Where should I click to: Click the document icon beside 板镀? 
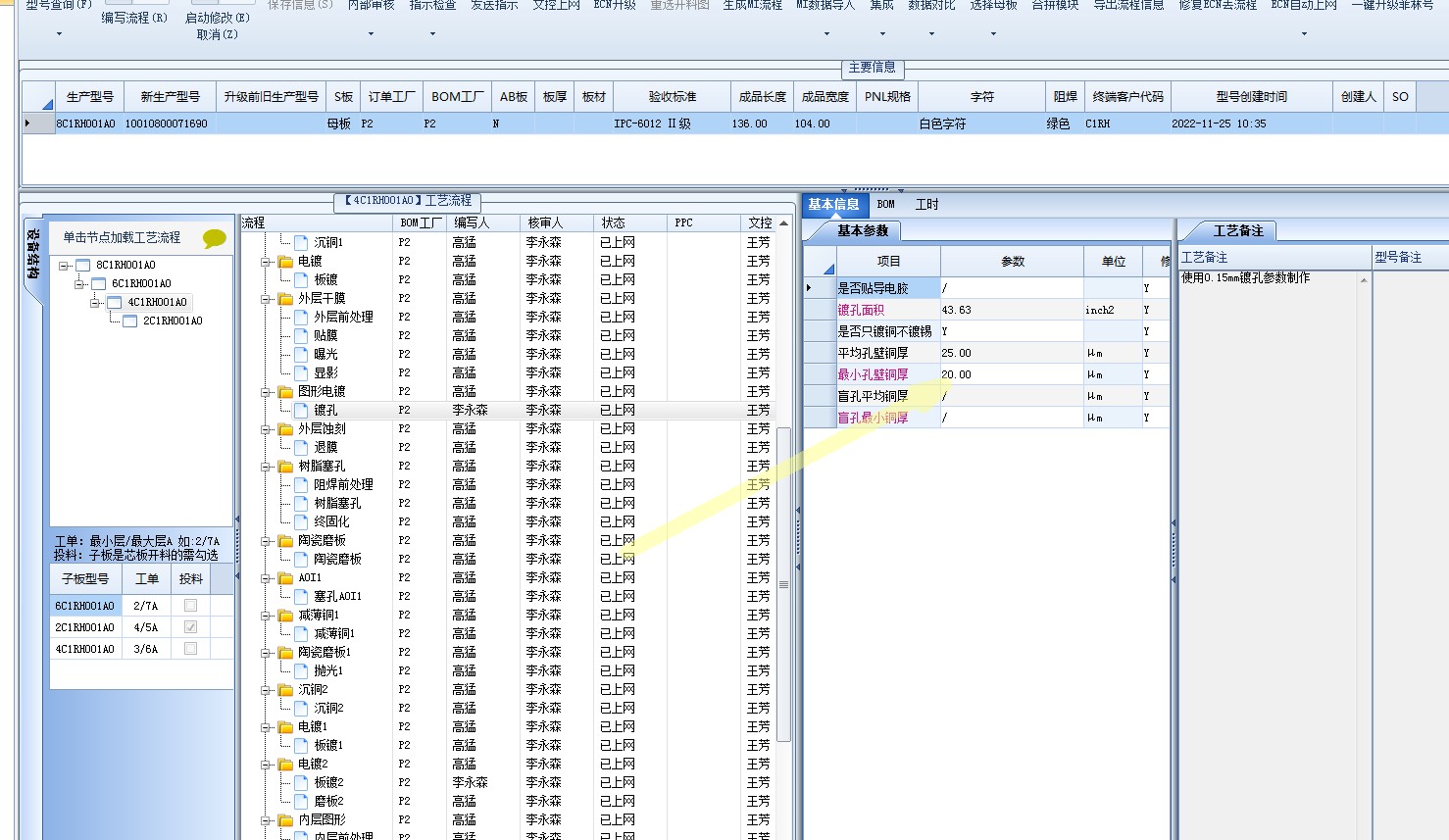click(301, 279)
